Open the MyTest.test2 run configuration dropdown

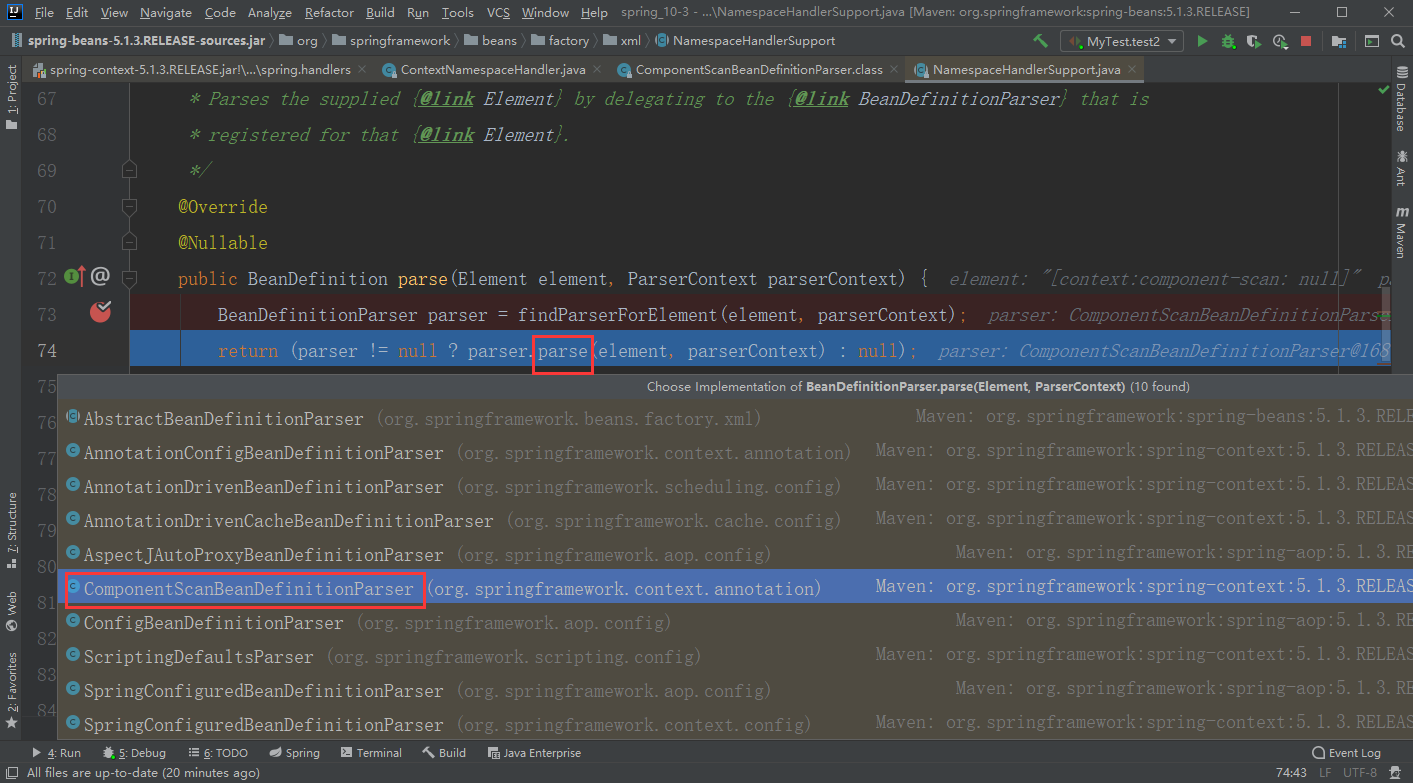1123,41
